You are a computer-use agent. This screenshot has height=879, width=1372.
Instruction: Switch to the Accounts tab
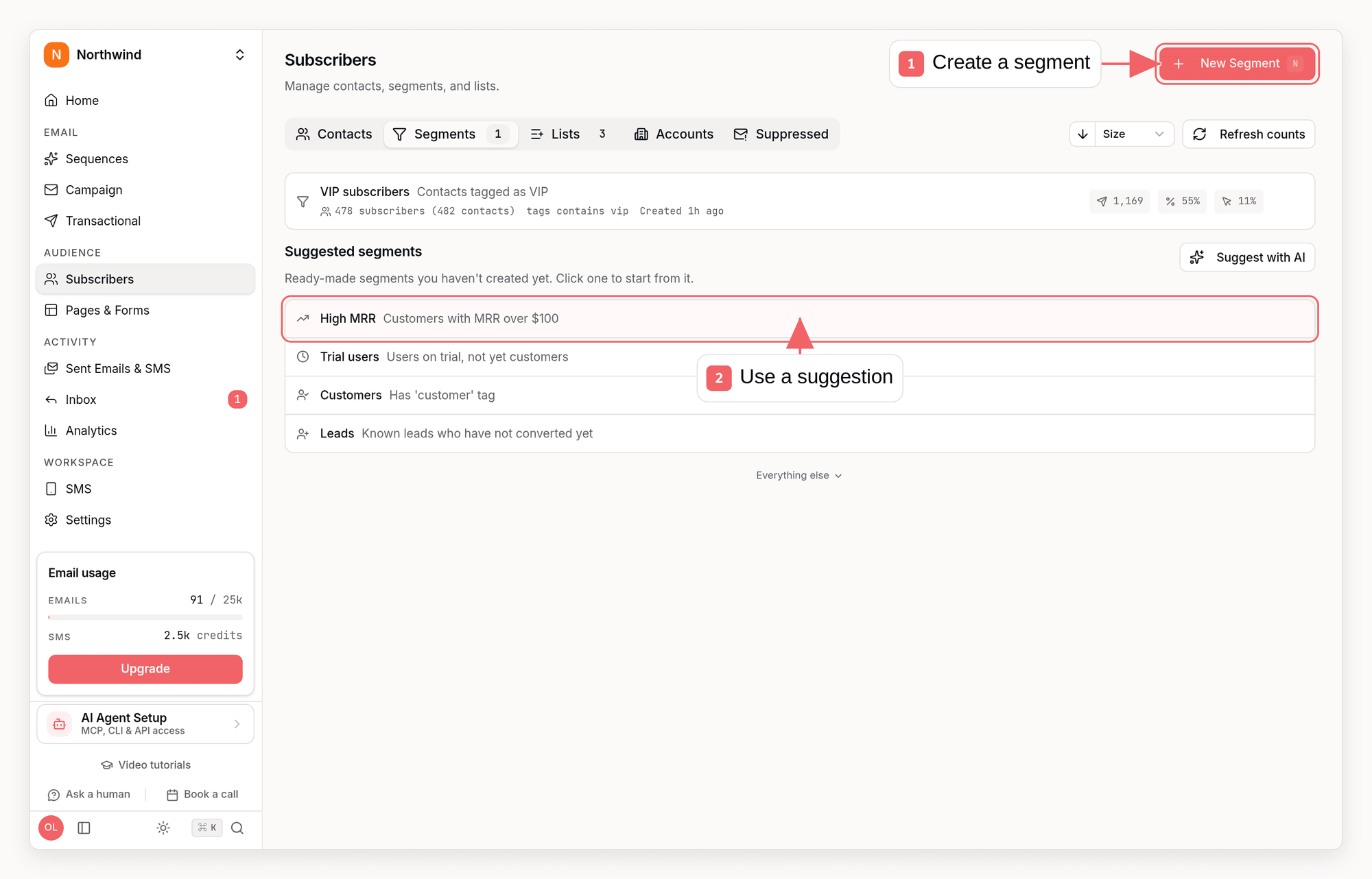pyautogui.click(x=674, y=134)
